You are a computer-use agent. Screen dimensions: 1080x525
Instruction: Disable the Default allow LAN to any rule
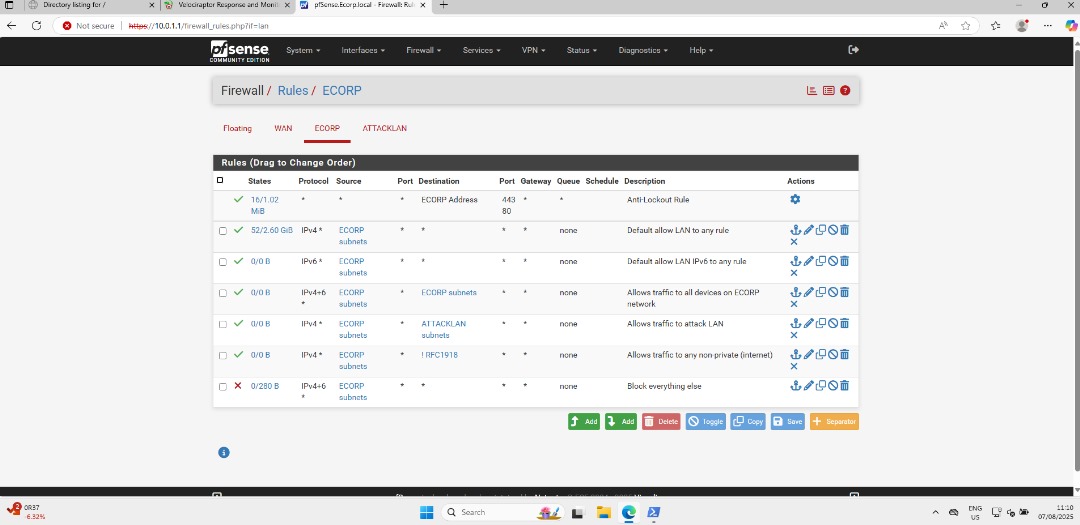point(832,230)
